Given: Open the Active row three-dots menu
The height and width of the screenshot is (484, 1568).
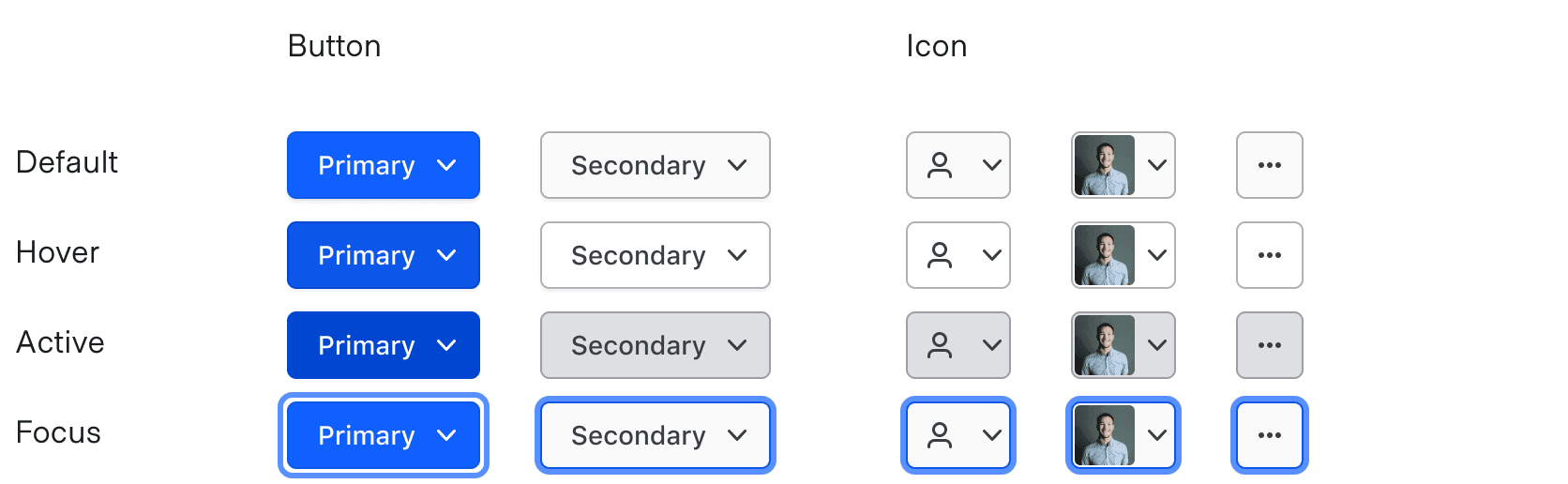Looking at the screenshot, I should coord(1269,345).
